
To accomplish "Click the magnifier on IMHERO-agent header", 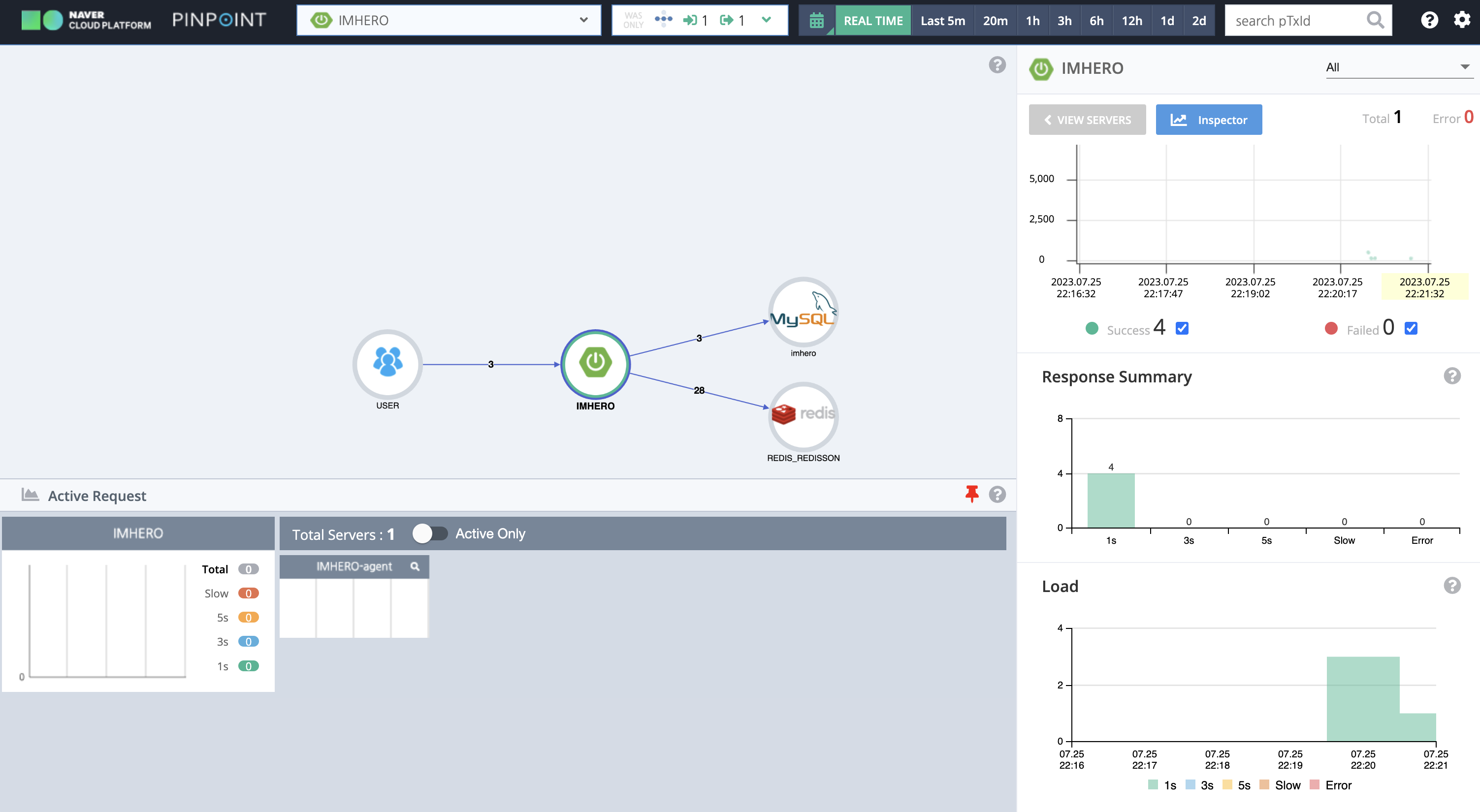I will [415, 567].
